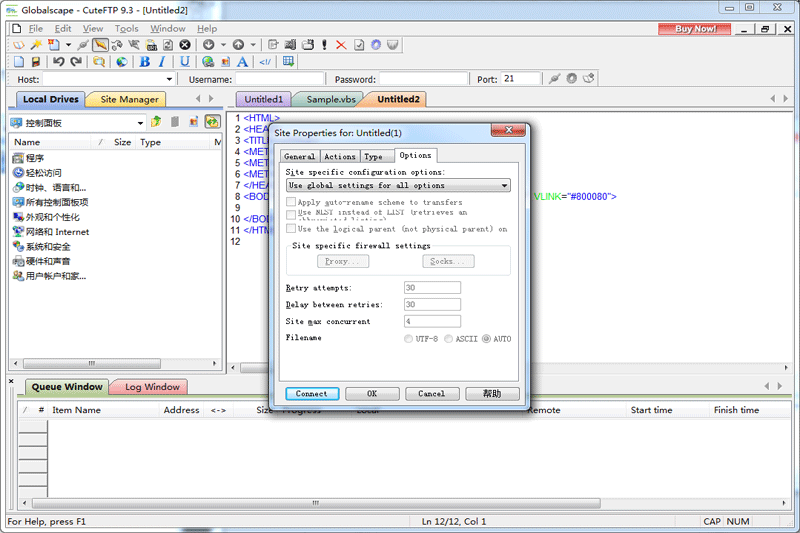800x533 pixels.
Task: Click the red X delete icon
Action: click(341, 45)
